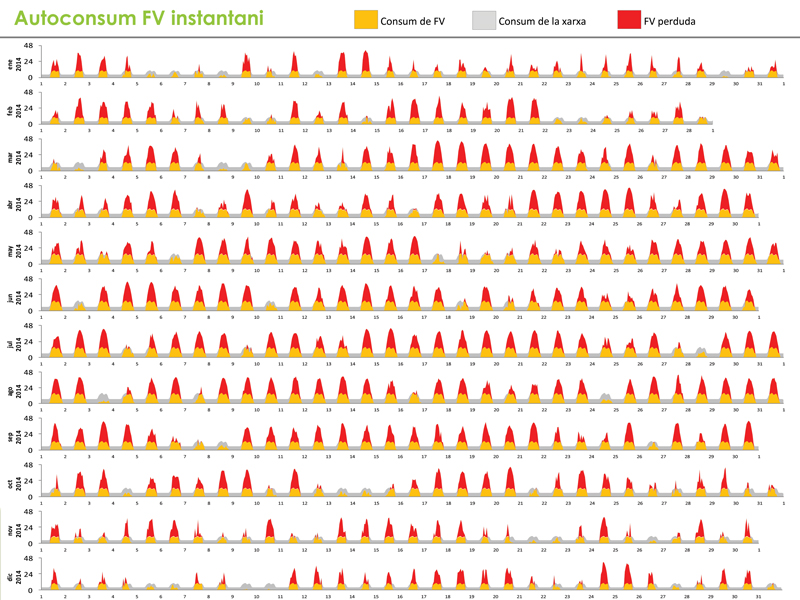Image resolution: width=800 pixels, height=600 pixels.
Task: Click the red FV perduda legend swatch
Action: [628, 19]
